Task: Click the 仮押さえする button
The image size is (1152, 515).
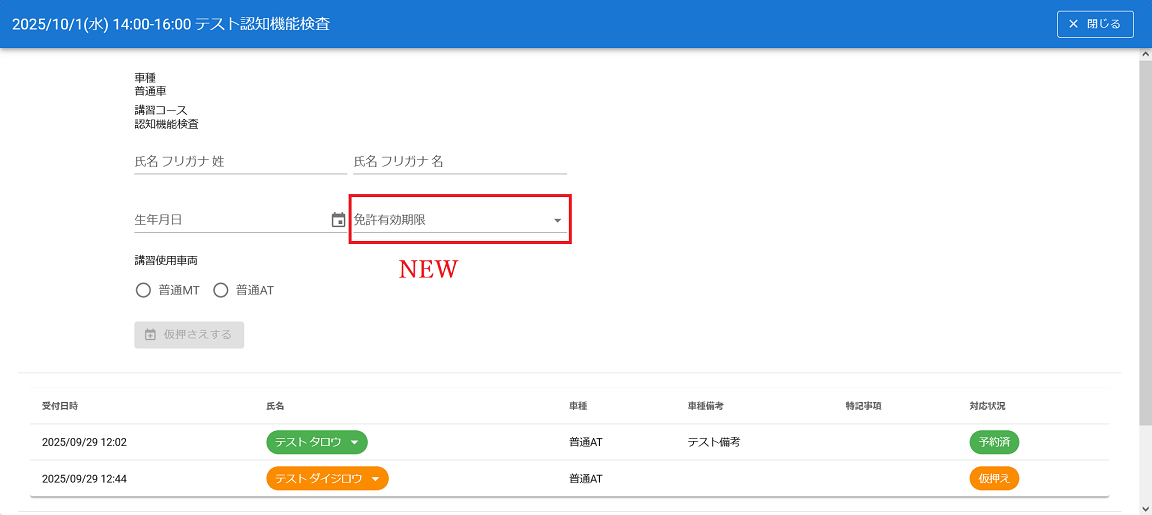Action: pos(189,335)
